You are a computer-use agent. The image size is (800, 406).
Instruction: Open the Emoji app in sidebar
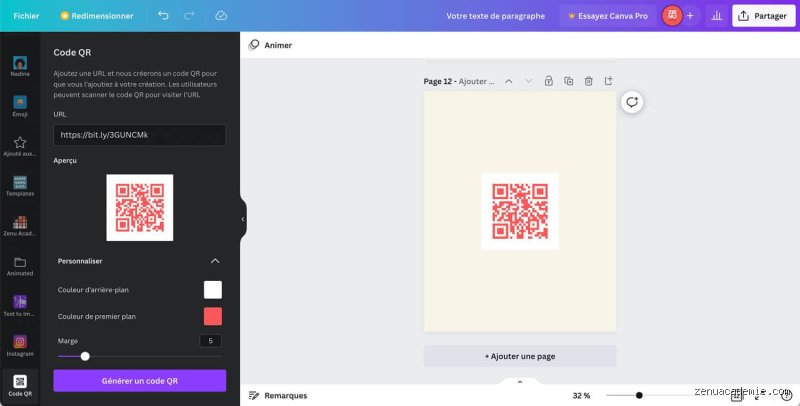tap(20, 106)
